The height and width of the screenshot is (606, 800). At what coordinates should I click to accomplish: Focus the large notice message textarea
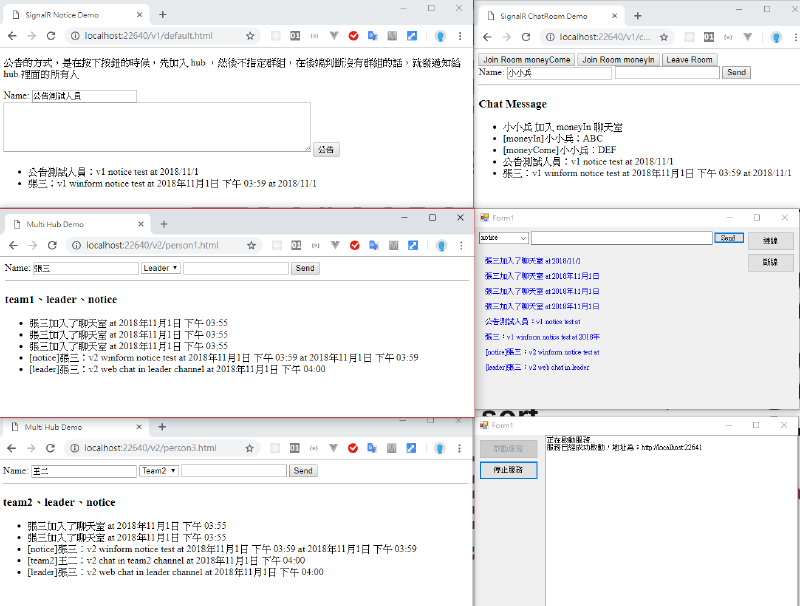[156, 127]
